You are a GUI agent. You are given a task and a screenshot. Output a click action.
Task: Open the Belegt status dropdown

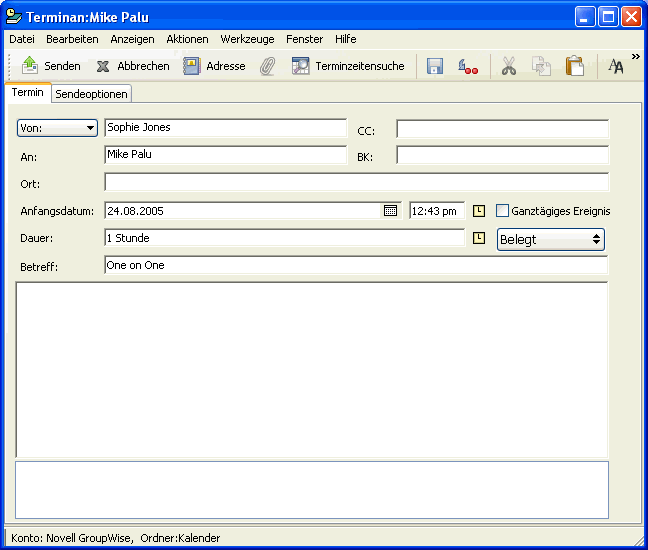(x=551, y=240)
